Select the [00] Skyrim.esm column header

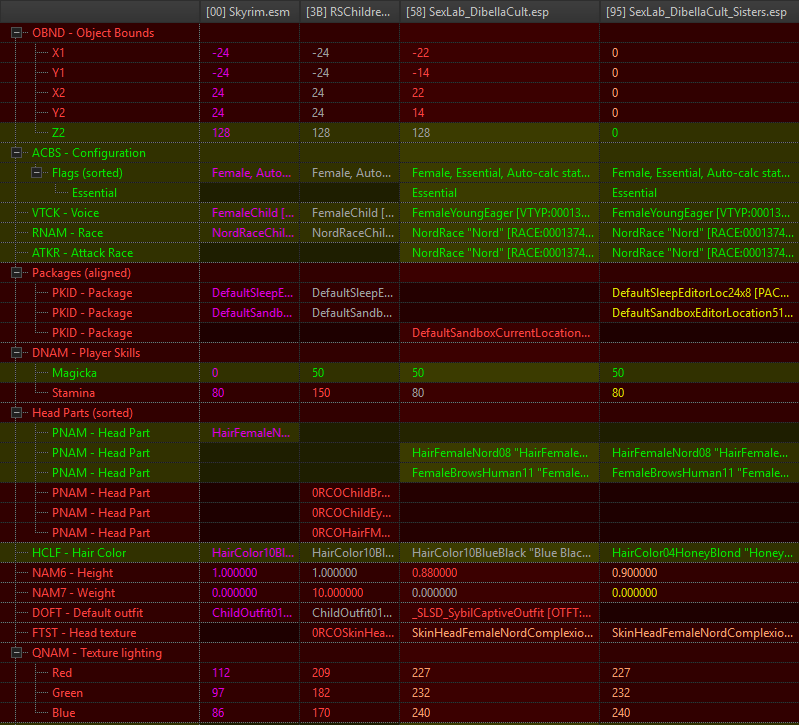point(249,12)
